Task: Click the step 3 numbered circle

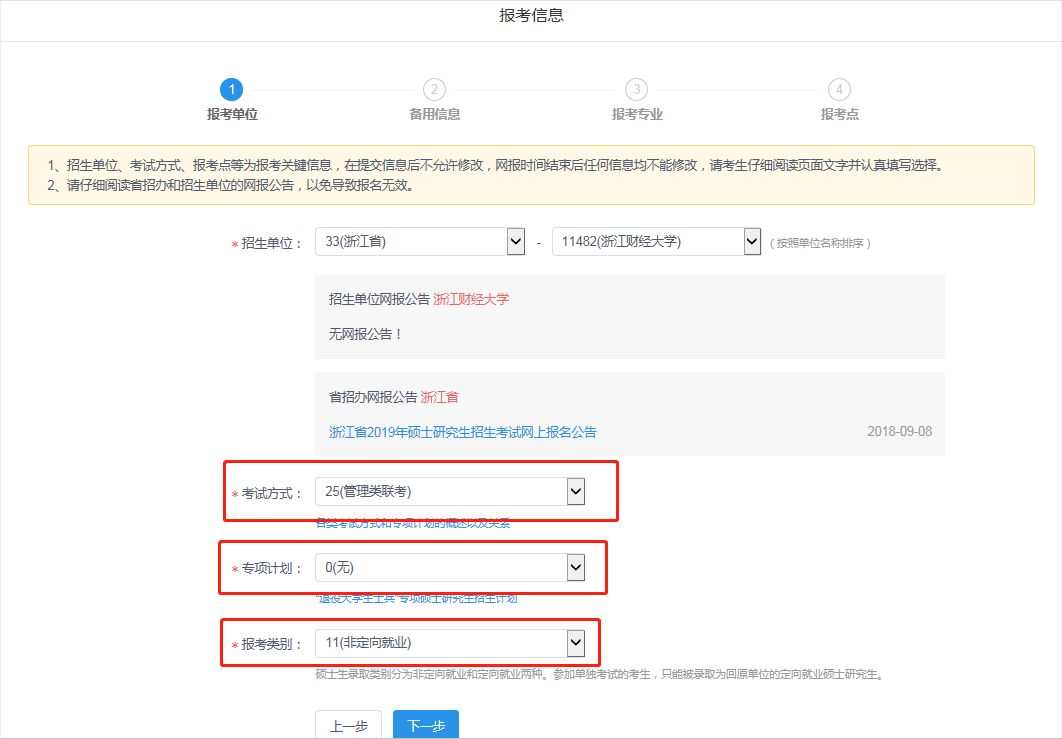Action: click(x=637, y=90)
